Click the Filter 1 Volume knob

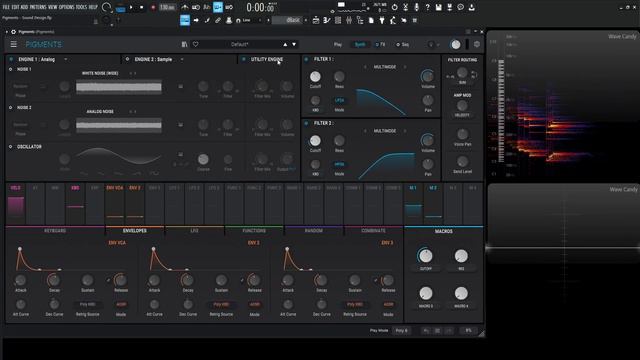[427, 76]
